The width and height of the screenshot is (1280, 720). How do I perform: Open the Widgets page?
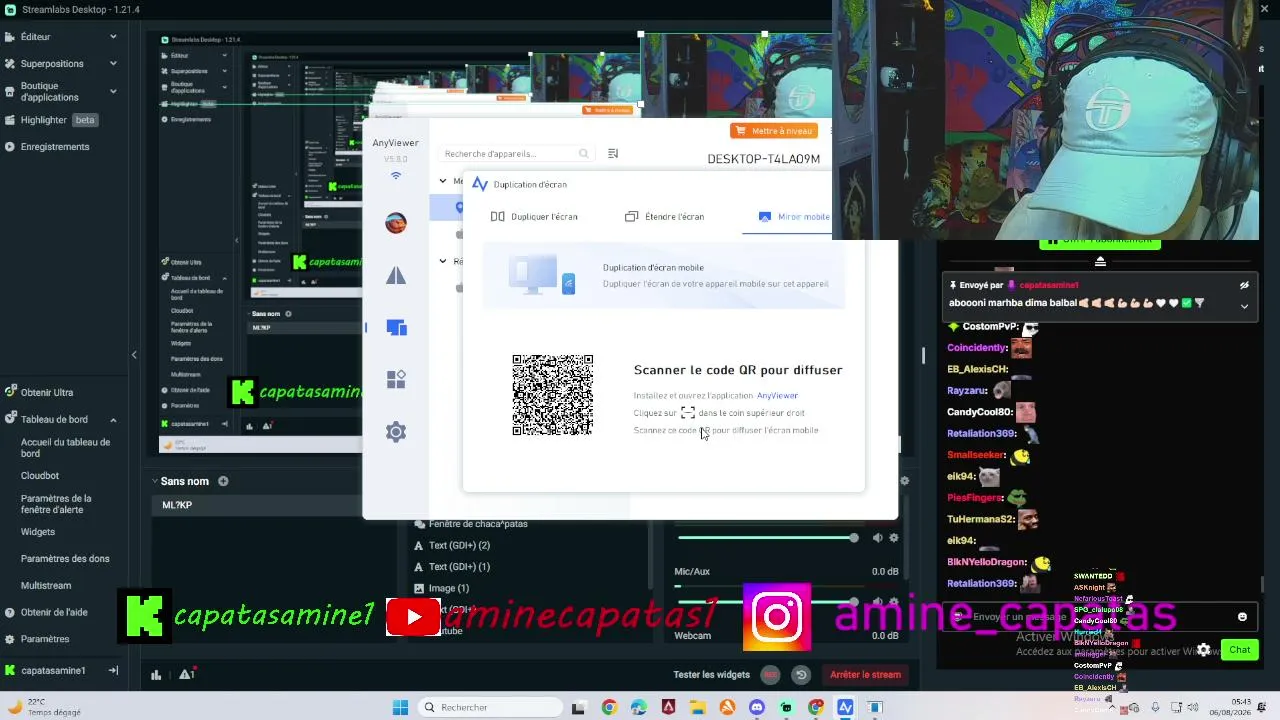(x=38, y=532)
